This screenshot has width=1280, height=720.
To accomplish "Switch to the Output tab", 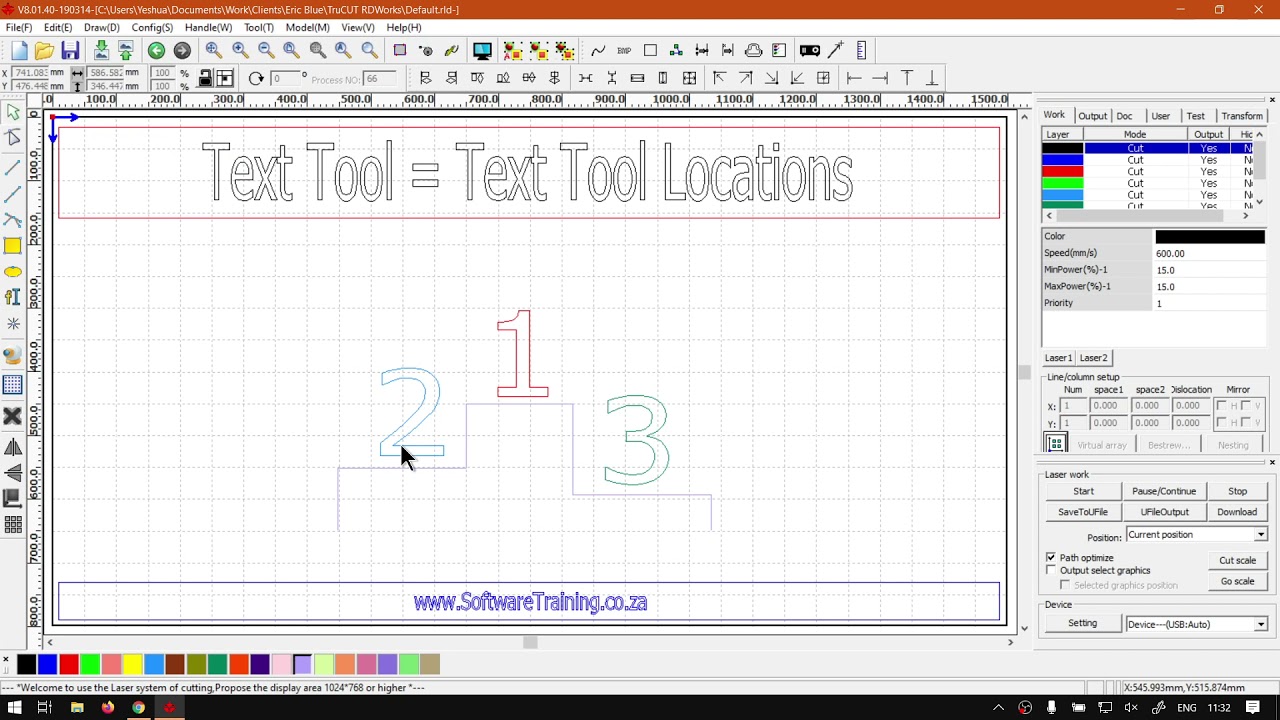I will (x=1092, y=116).
